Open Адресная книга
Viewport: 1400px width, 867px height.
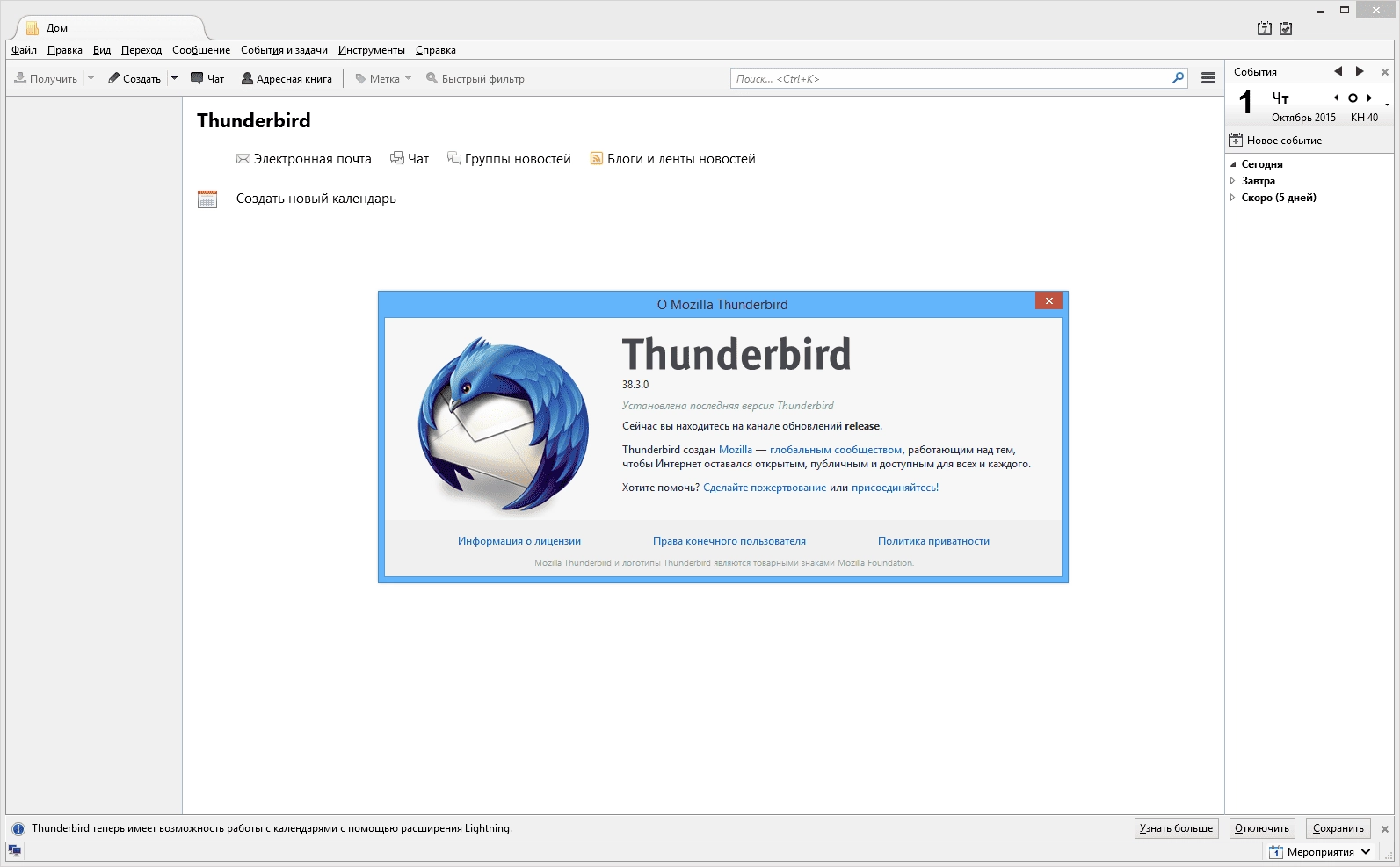point(287,78)
